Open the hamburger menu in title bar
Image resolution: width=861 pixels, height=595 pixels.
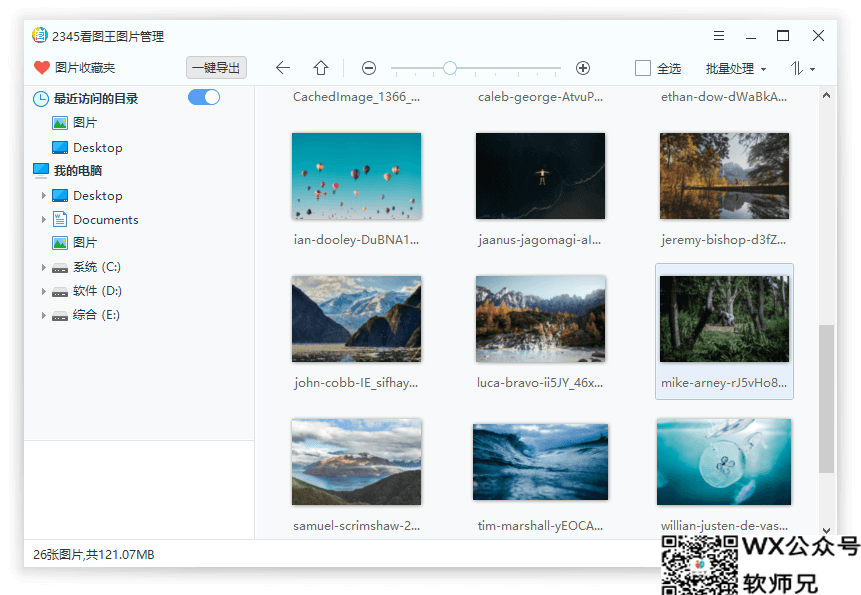(718, 35)
